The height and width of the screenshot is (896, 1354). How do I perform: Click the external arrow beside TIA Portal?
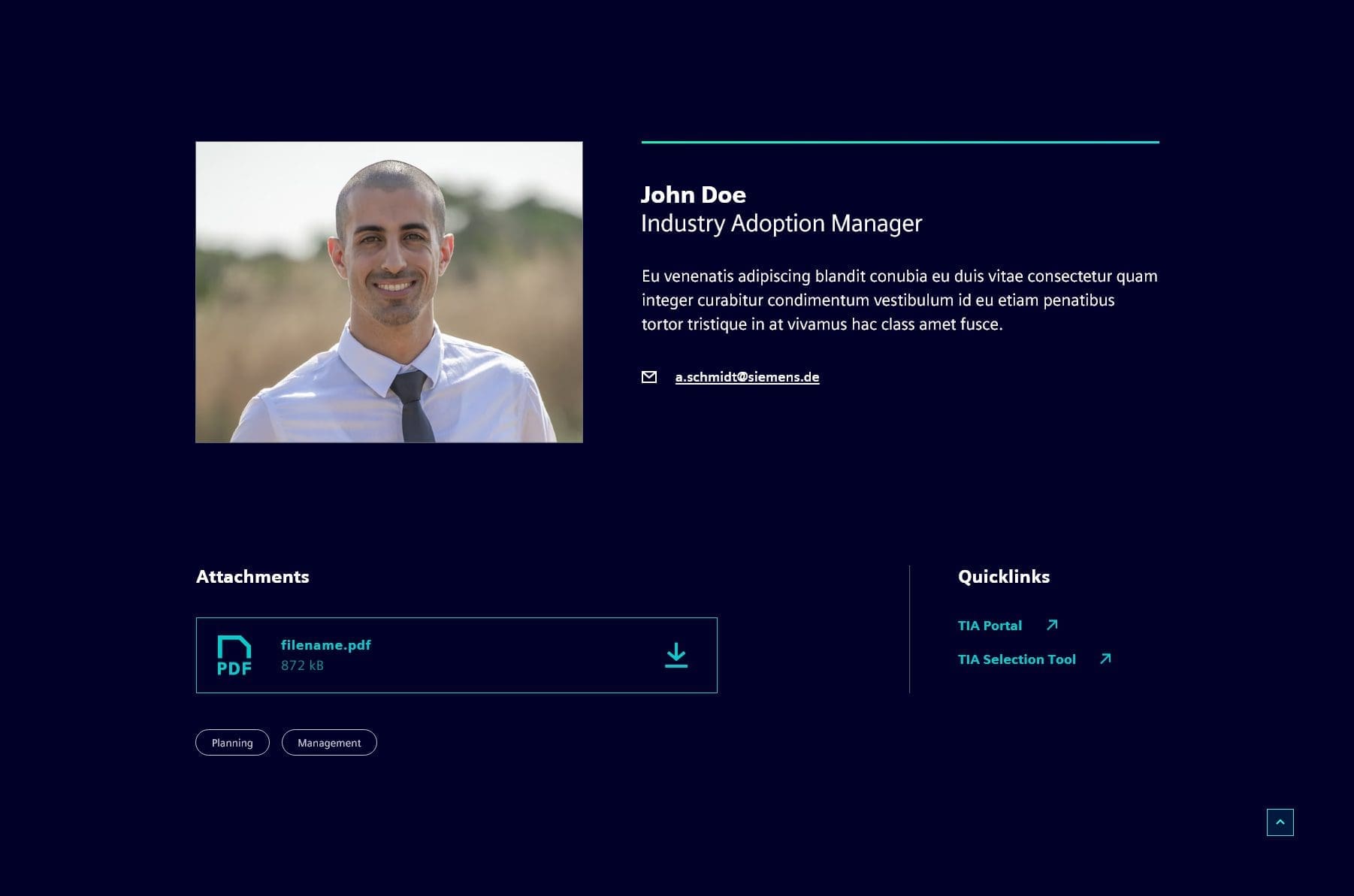click(1052, 625)
